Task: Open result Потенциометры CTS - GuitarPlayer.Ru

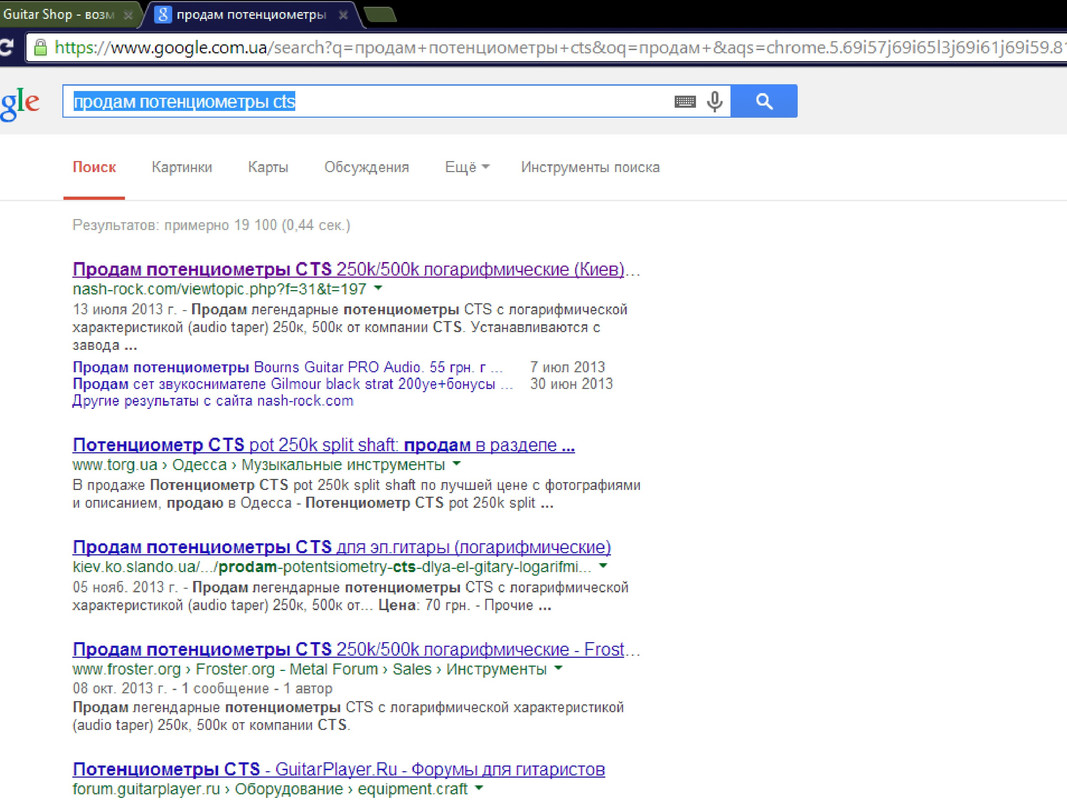Action: 339,769
